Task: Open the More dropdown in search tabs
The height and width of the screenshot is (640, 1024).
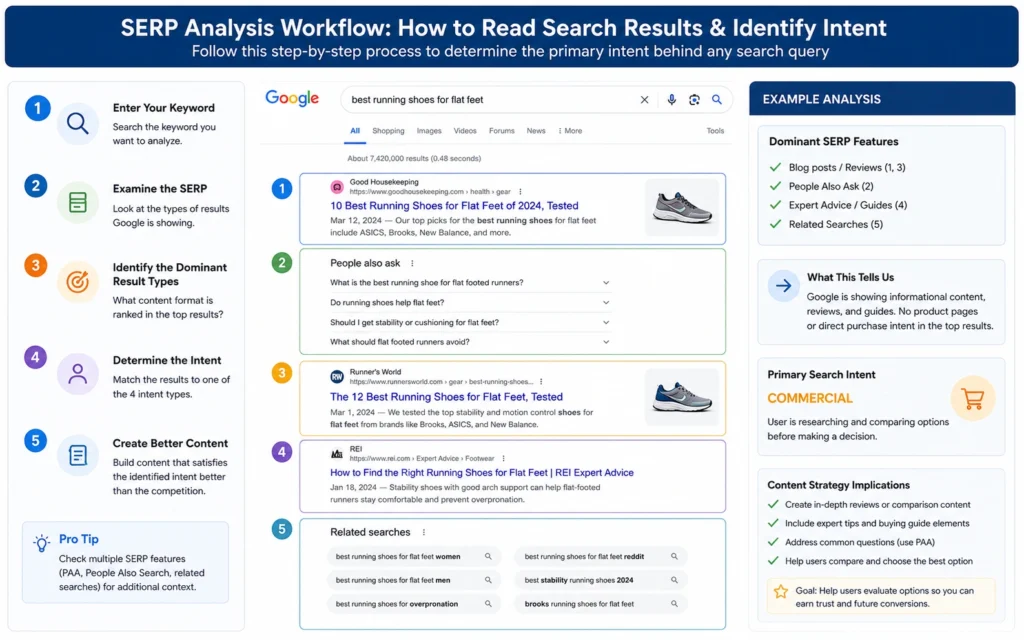Action: click(x=570, y=131)
